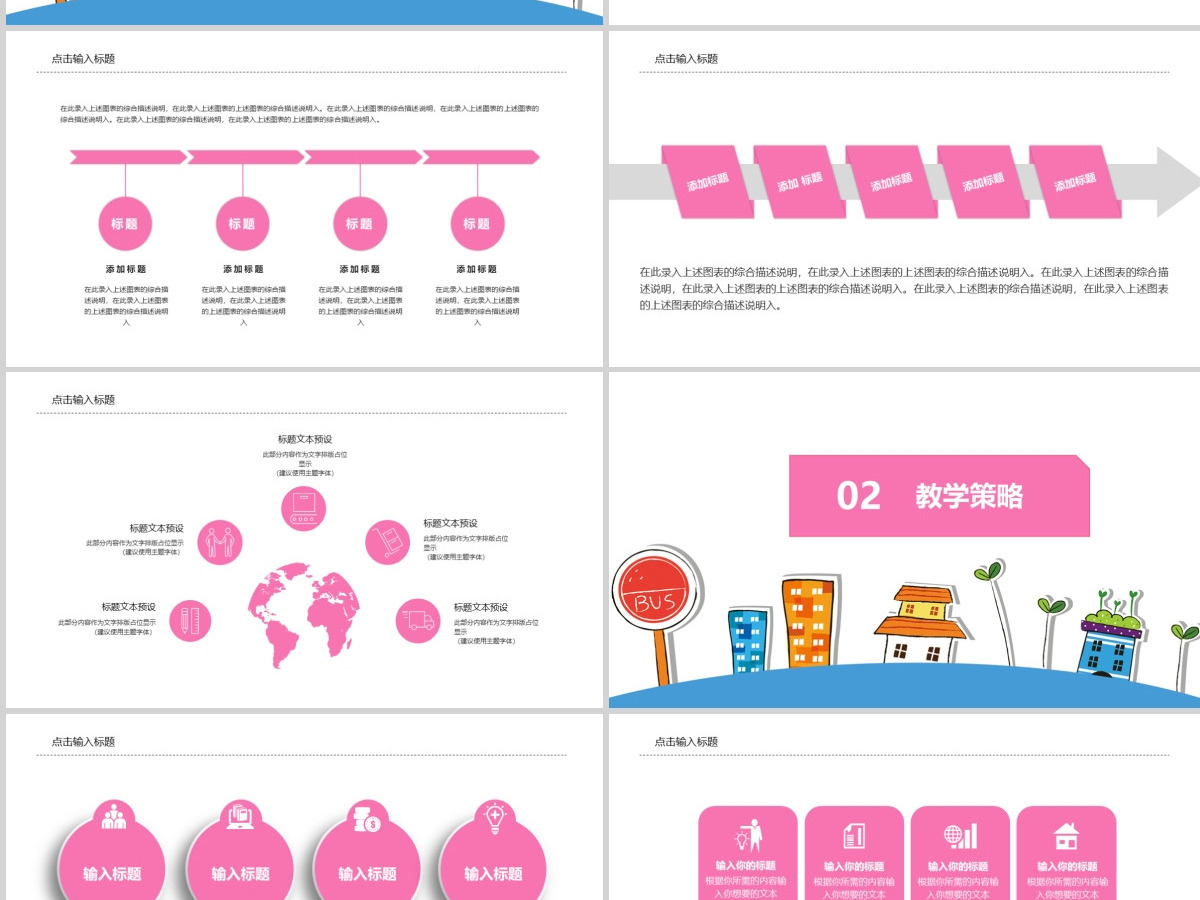Screen dimensions: 1200x900
Task: Select 点击输入标题 above the four pink cards
Action: point(686,742)
